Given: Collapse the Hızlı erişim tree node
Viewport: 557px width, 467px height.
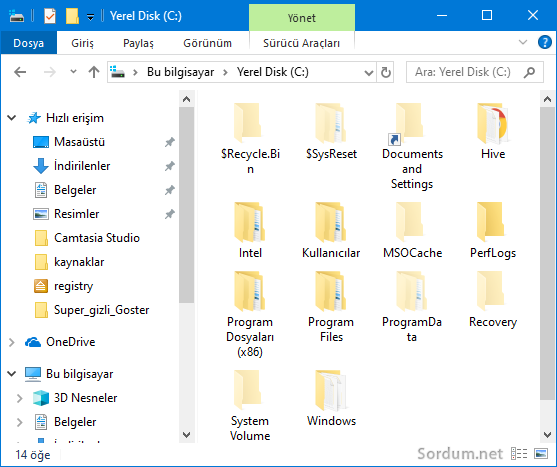Looking at the screenshot, I should pyautogui.click(x=12, y=118).
